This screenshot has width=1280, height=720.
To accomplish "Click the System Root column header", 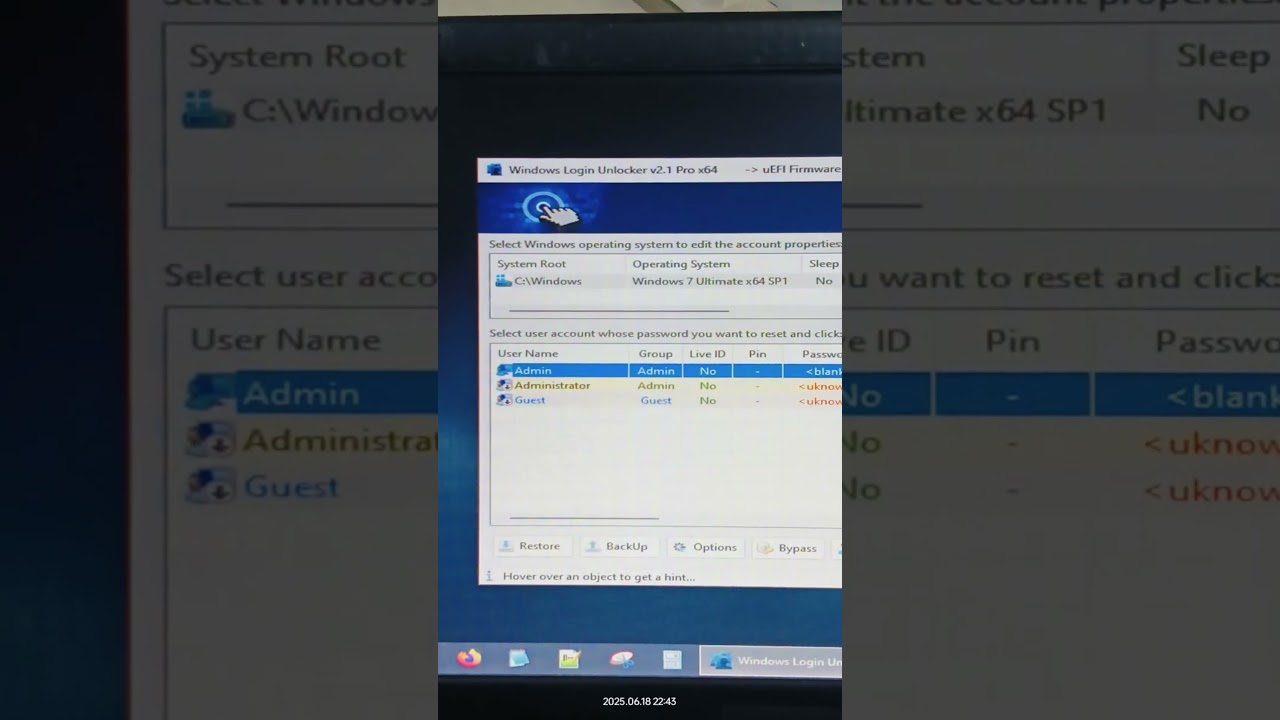I will tap(531, 264).
